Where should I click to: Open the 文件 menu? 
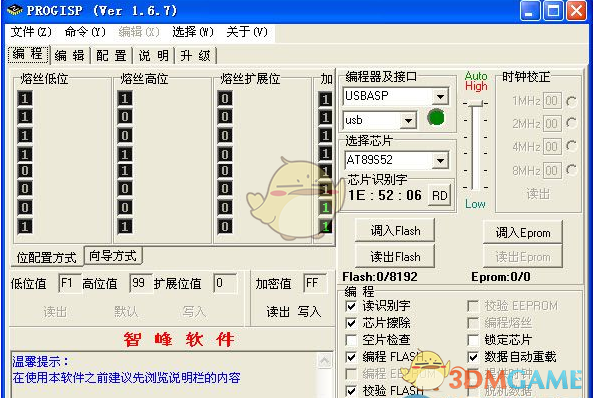coord(31,32)
